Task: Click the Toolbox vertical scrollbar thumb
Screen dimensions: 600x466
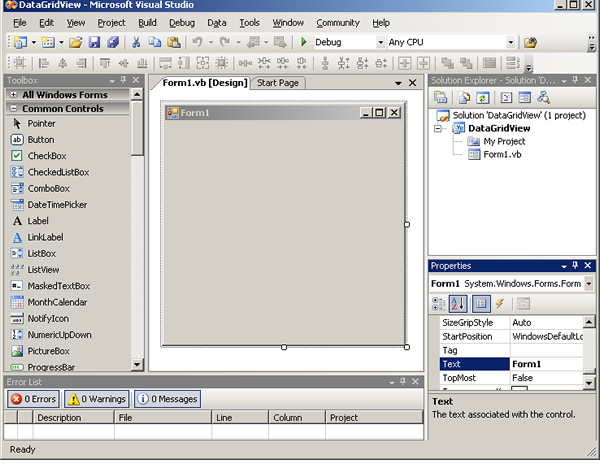Action: pyautogui.click(x=137, y=128)
